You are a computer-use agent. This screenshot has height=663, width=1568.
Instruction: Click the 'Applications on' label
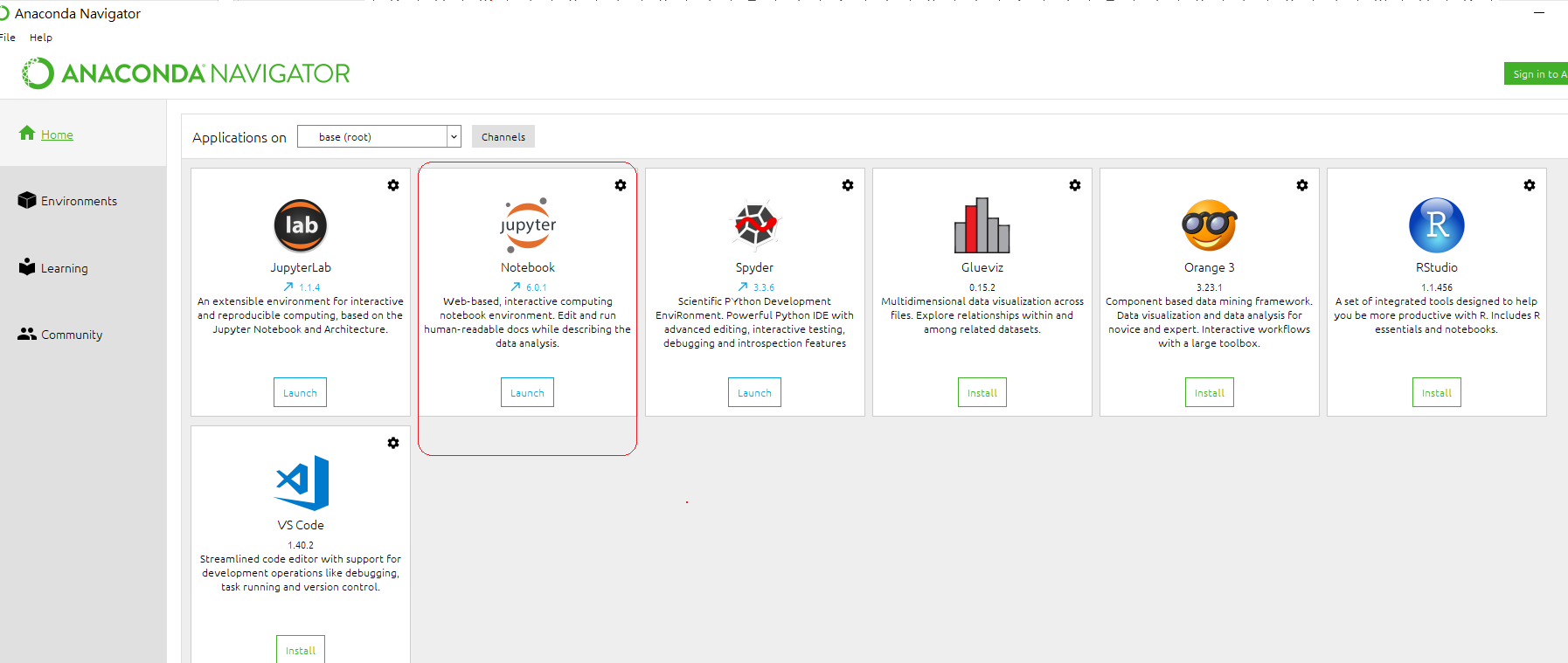239,137
